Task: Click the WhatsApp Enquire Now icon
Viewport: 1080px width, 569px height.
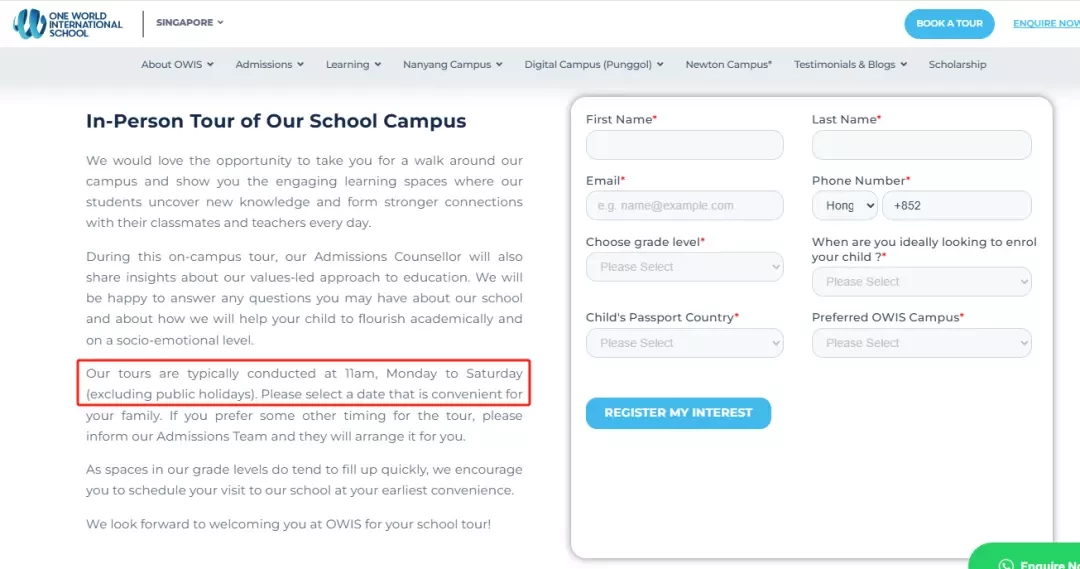Action: click(x=1006, y=563)
